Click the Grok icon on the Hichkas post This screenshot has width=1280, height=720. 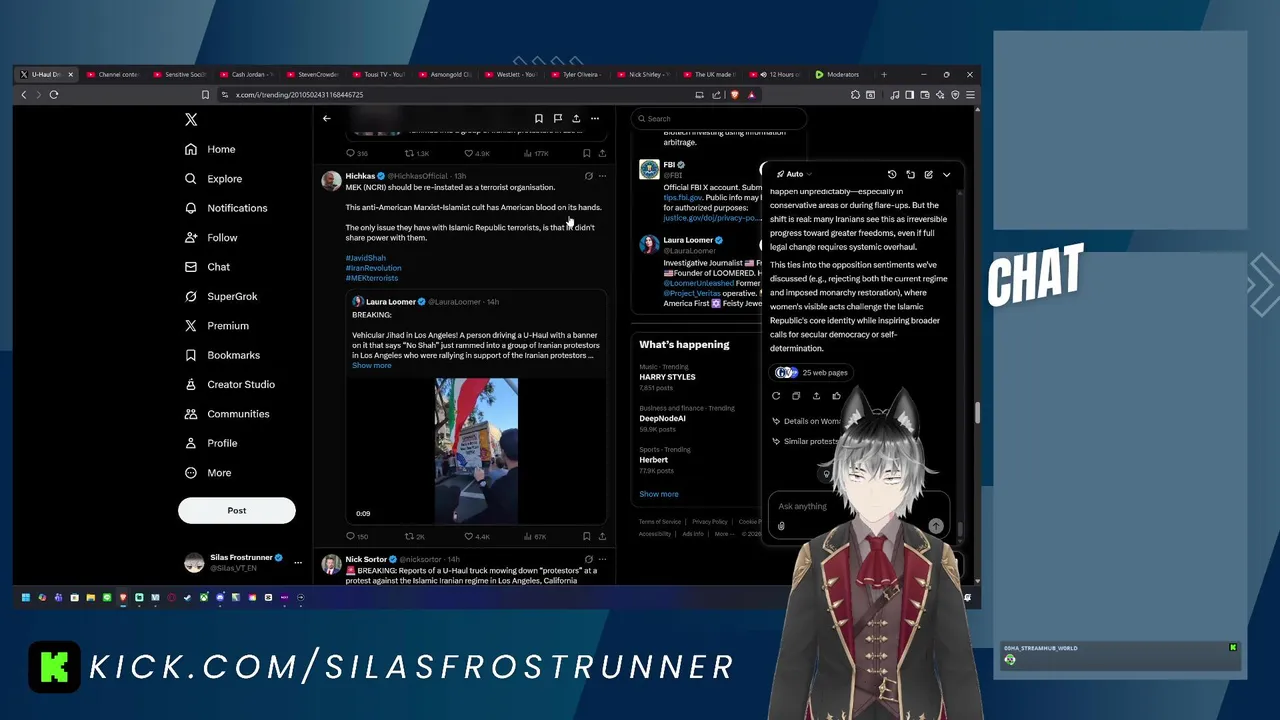pyautogui.click(x=588, y=176)
